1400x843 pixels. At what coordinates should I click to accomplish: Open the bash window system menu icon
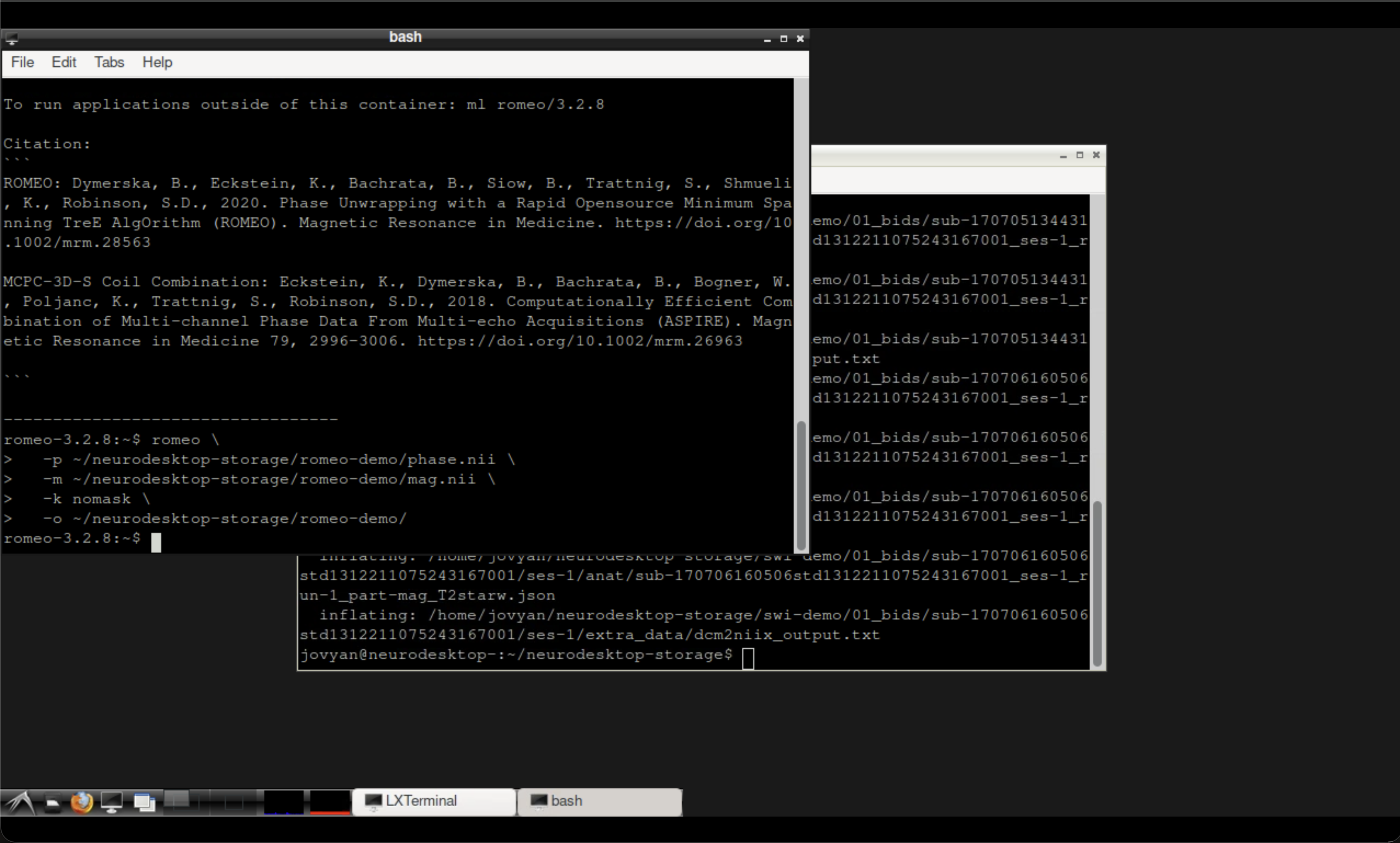[x=12, y=39]
